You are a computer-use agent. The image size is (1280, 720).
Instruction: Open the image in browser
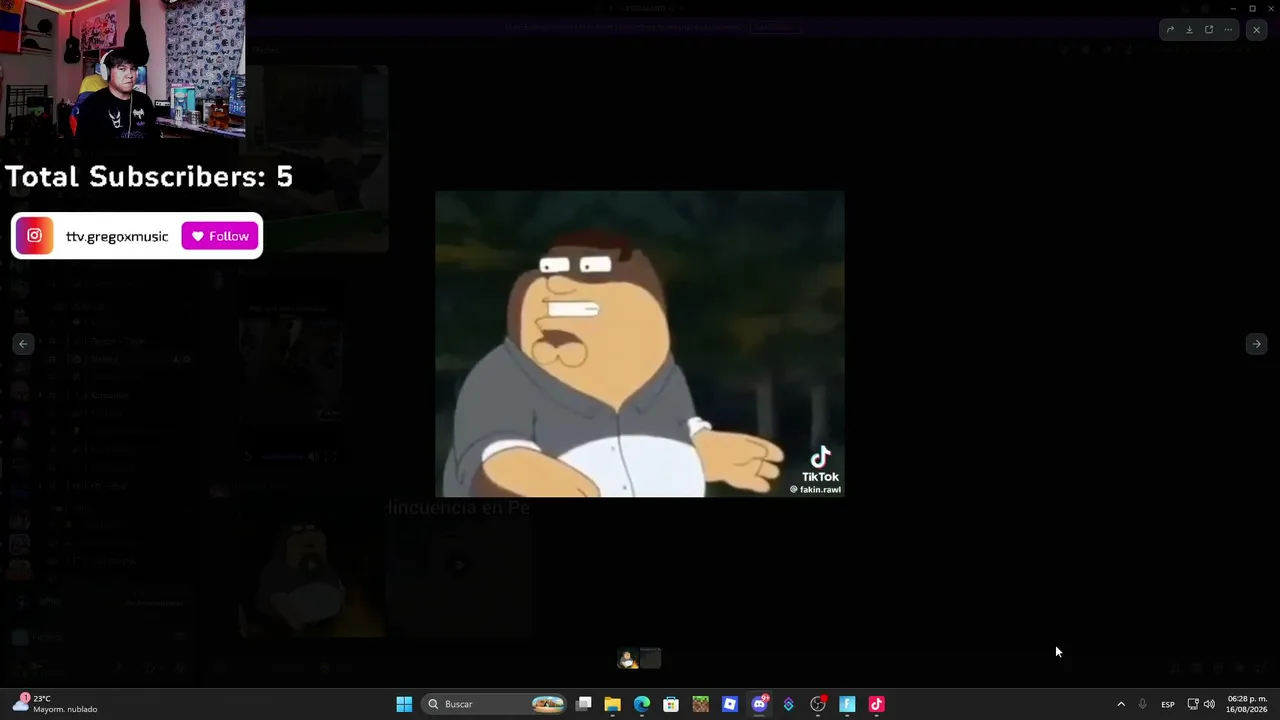(1209, 30)
